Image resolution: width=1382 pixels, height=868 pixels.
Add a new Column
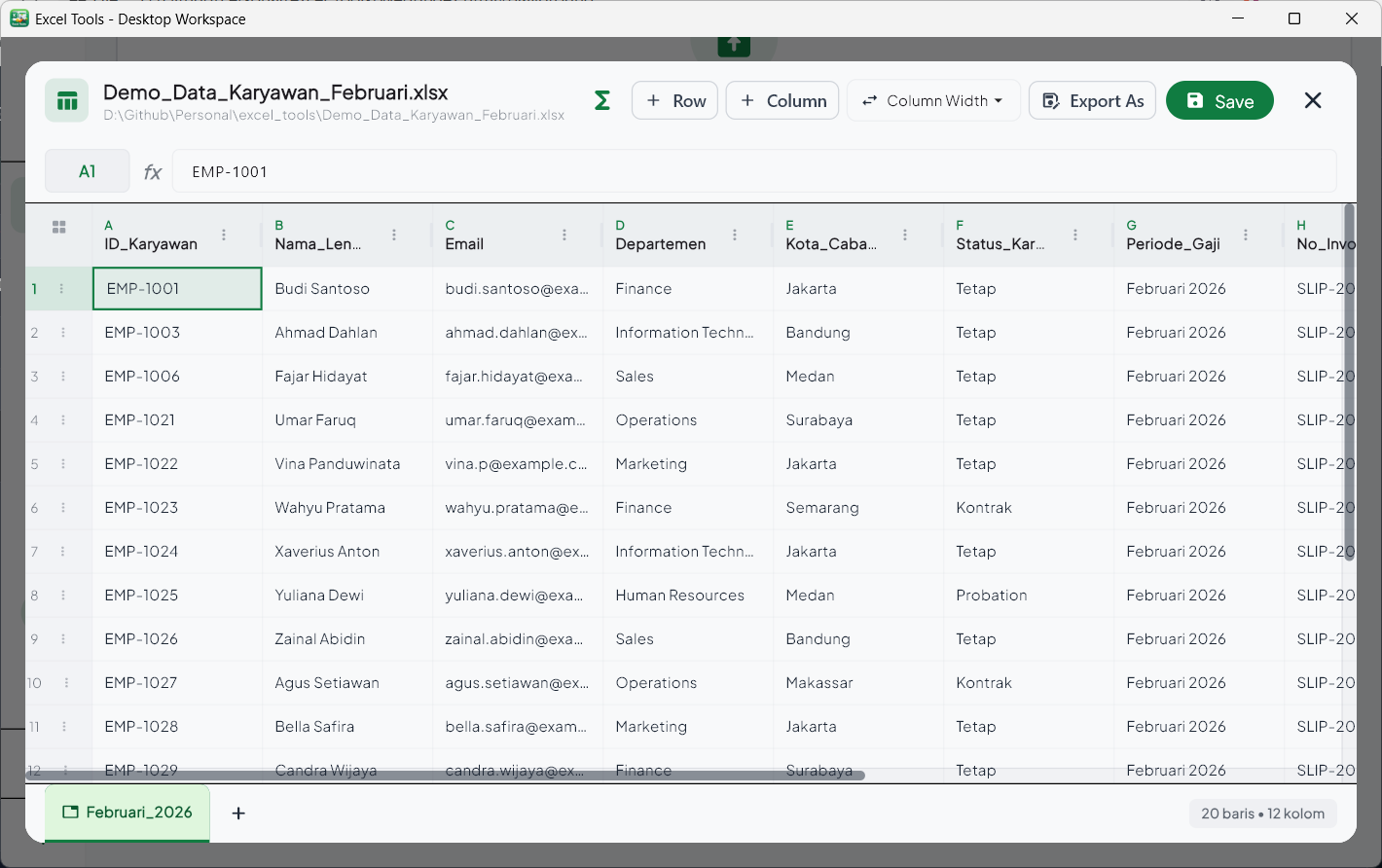click(782, 100)
